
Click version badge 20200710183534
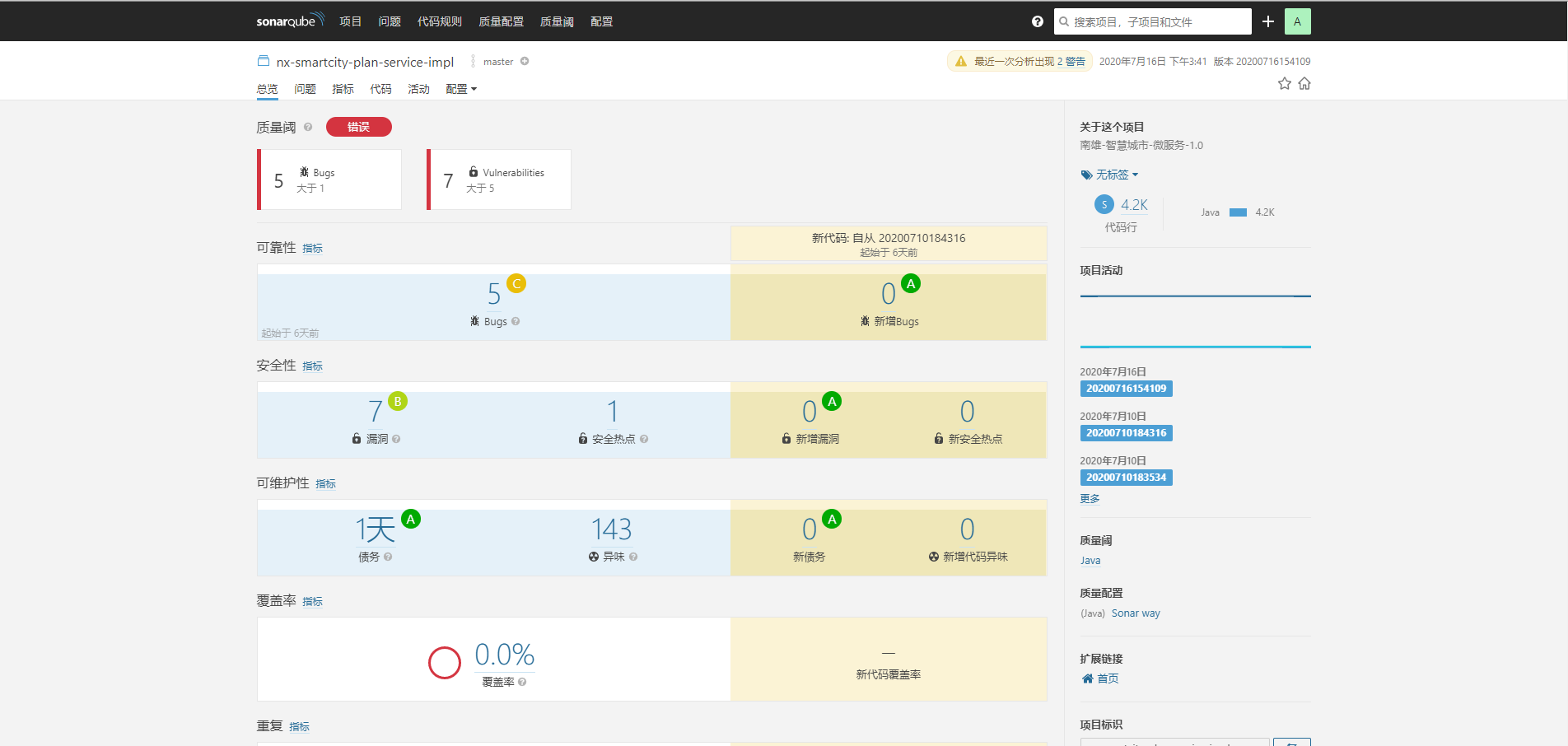click(x=1127, y=478)
